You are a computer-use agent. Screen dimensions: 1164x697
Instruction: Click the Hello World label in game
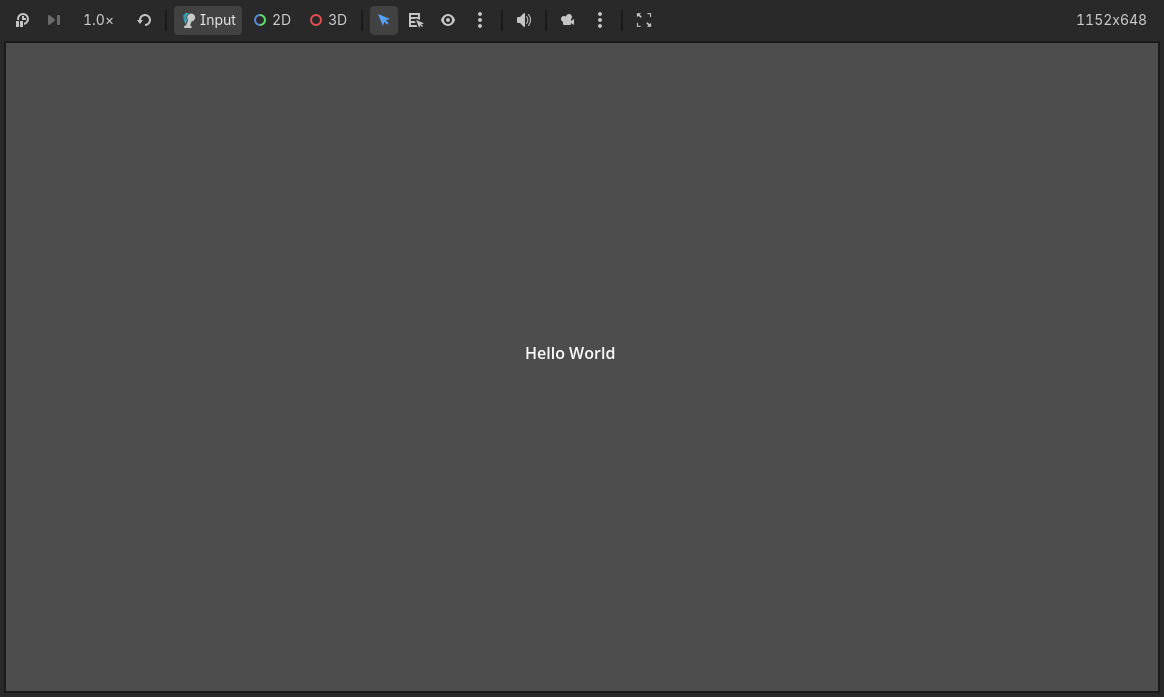coord(570,353)
